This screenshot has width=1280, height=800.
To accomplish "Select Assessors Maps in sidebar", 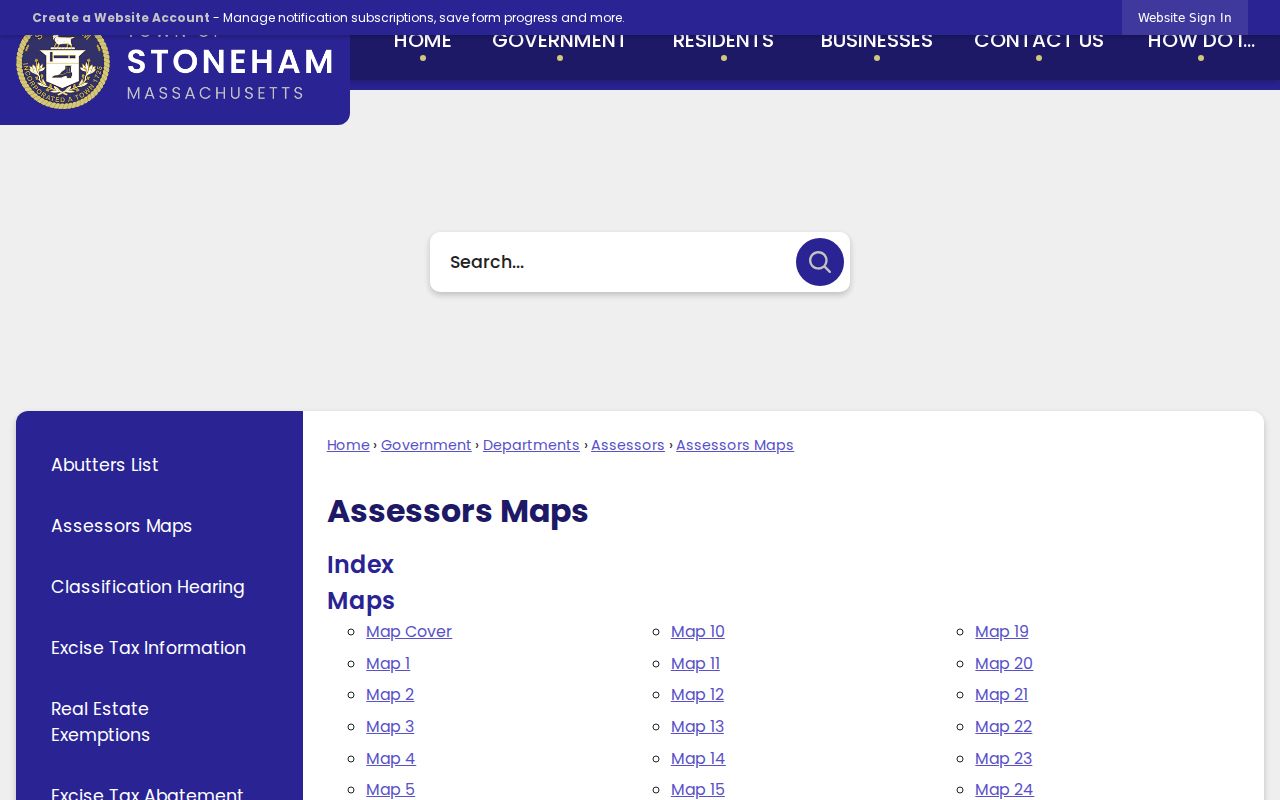I will click(x=122, y=526).
